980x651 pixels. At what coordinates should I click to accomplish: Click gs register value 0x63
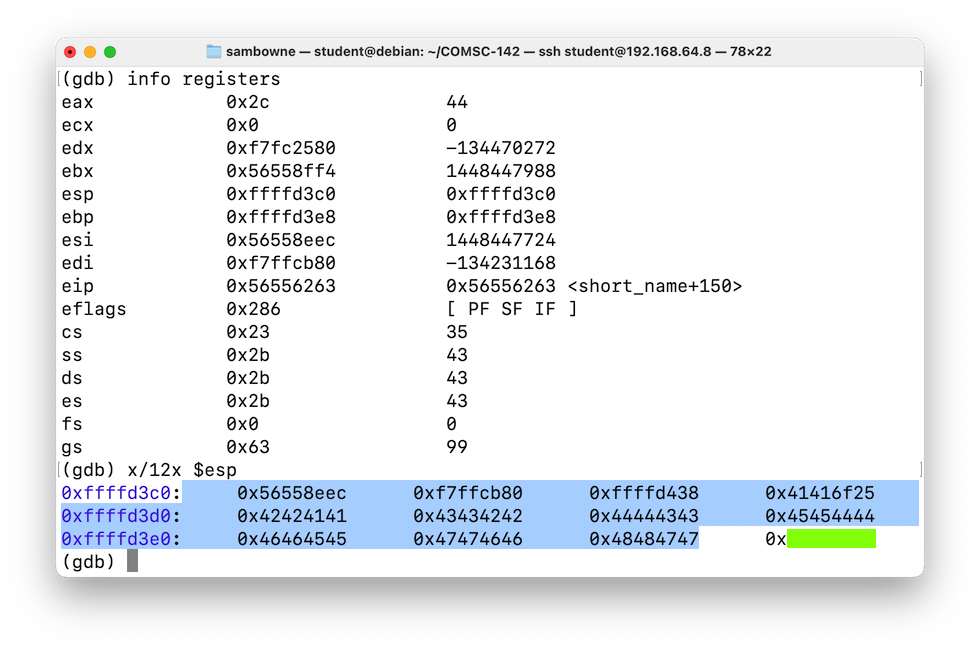[x=248, y=447]
